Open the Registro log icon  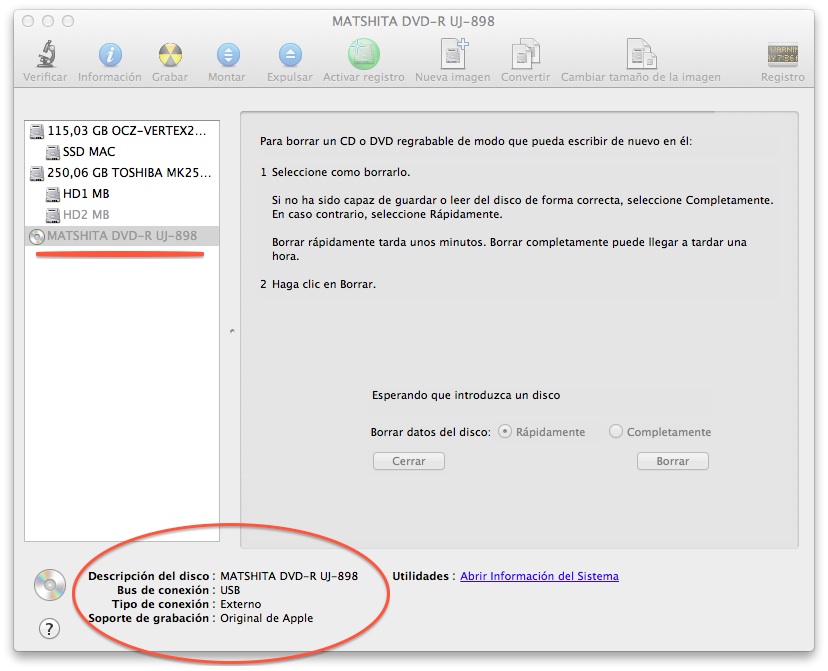[x=782, y=55]
